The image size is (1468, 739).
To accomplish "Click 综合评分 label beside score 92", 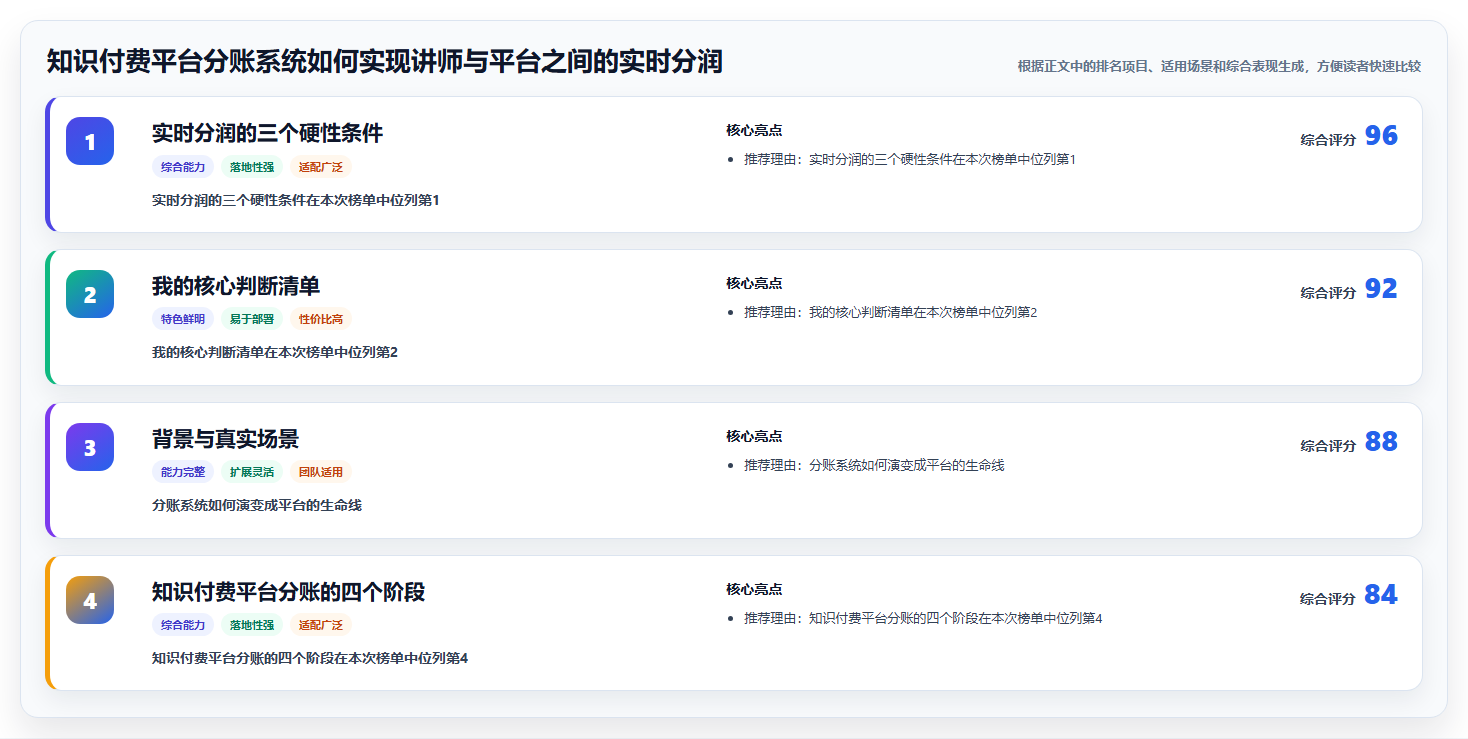I will pos(1328,293).
